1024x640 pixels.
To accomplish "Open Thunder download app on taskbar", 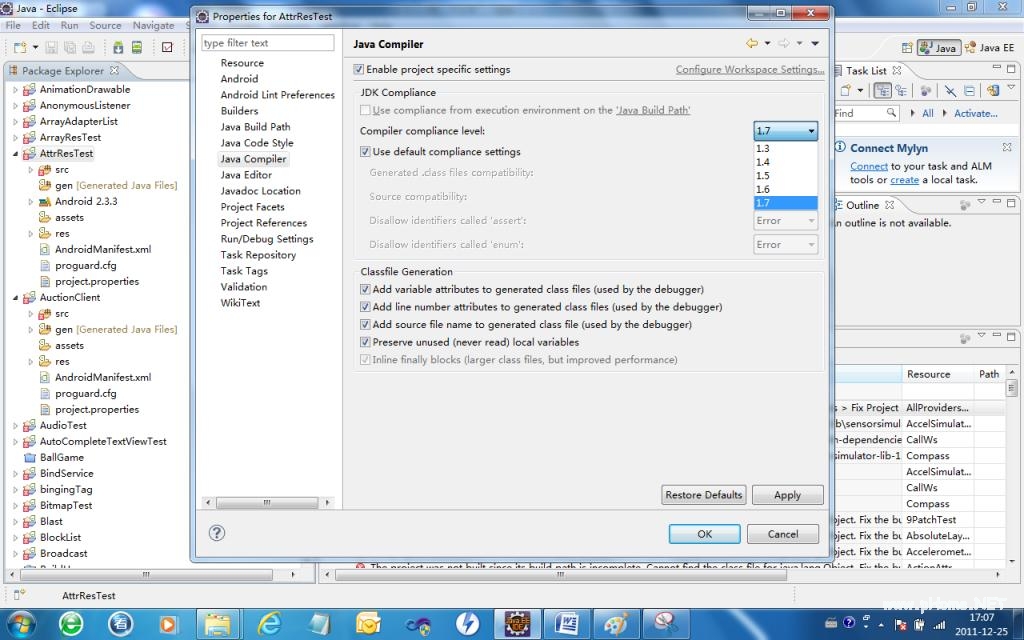I will [467, 624].
